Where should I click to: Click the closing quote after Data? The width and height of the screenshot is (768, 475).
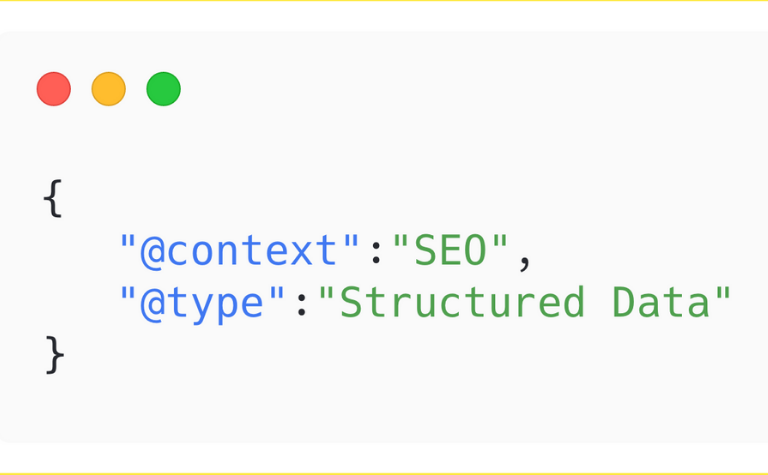coord(723,292)
